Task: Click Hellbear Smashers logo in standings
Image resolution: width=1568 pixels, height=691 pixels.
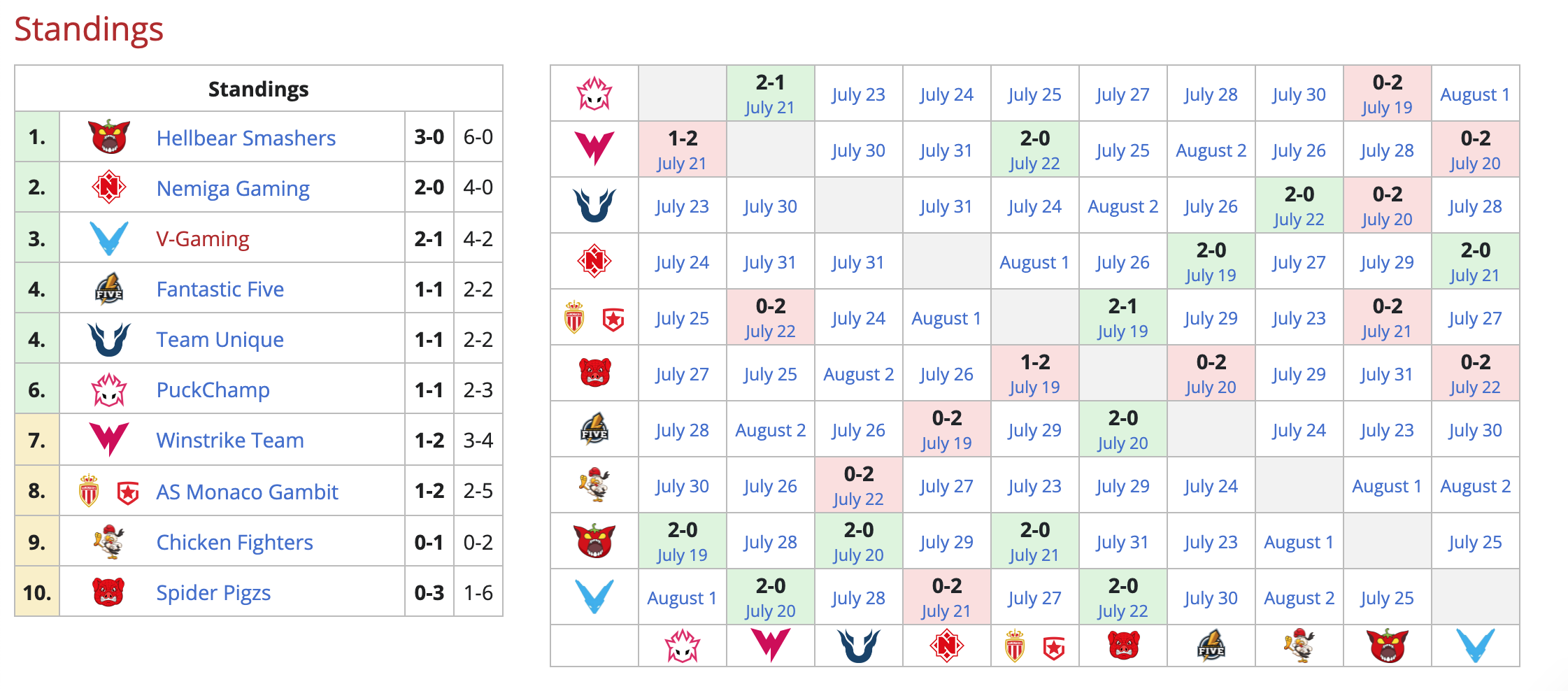Action: coord(109,136)
